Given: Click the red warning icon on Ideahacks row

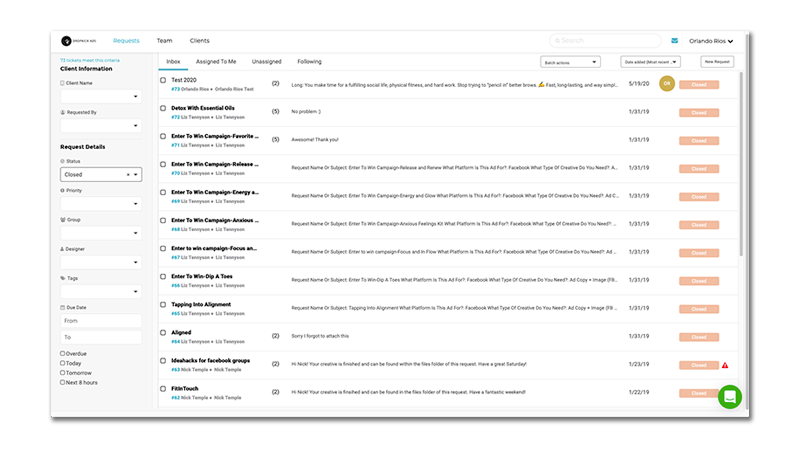Looking at the screenshot, I should 725,365.
